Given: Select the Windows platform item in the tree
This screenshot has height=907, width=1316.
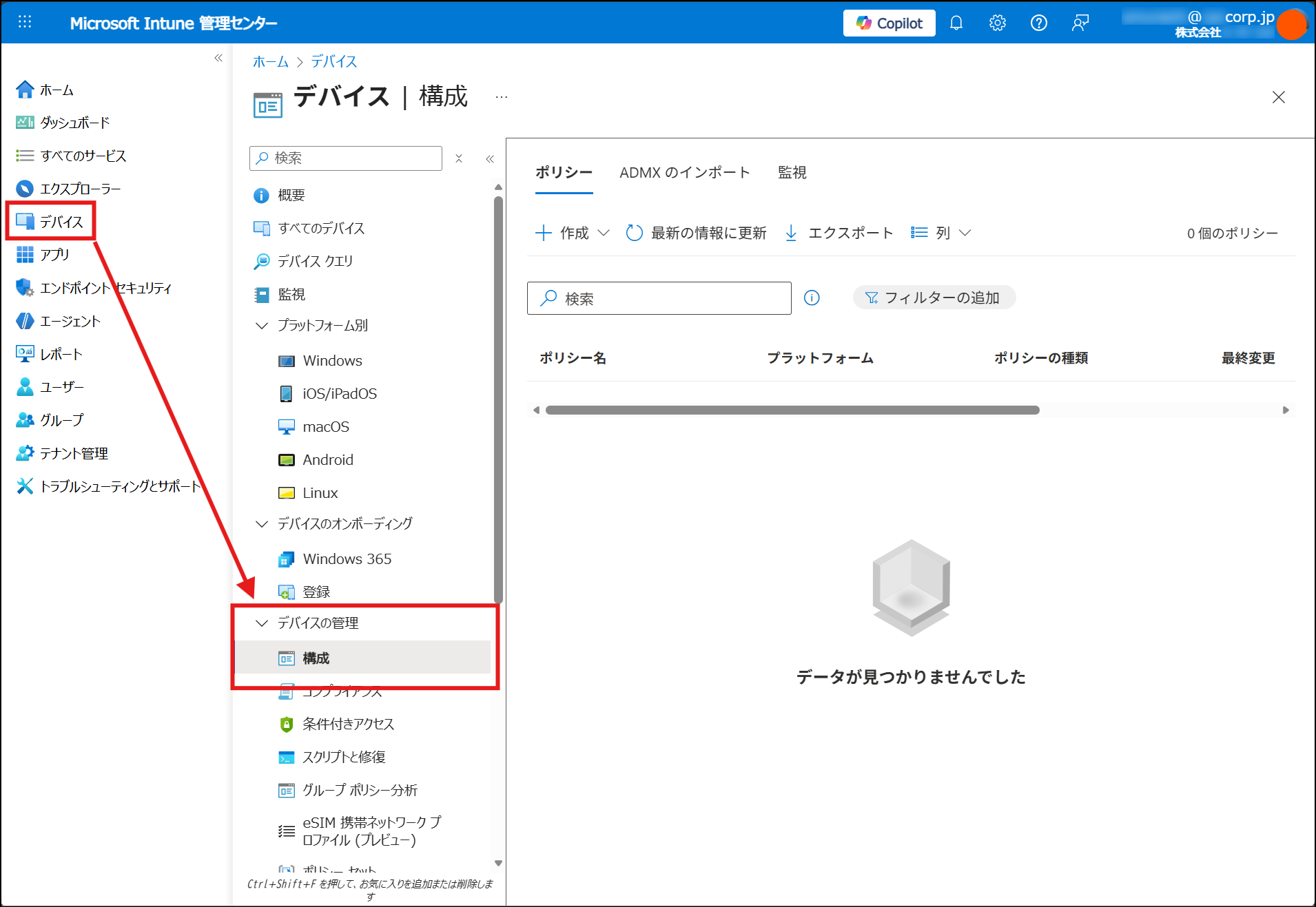Looking at the screenshot, I should point(331,360).
